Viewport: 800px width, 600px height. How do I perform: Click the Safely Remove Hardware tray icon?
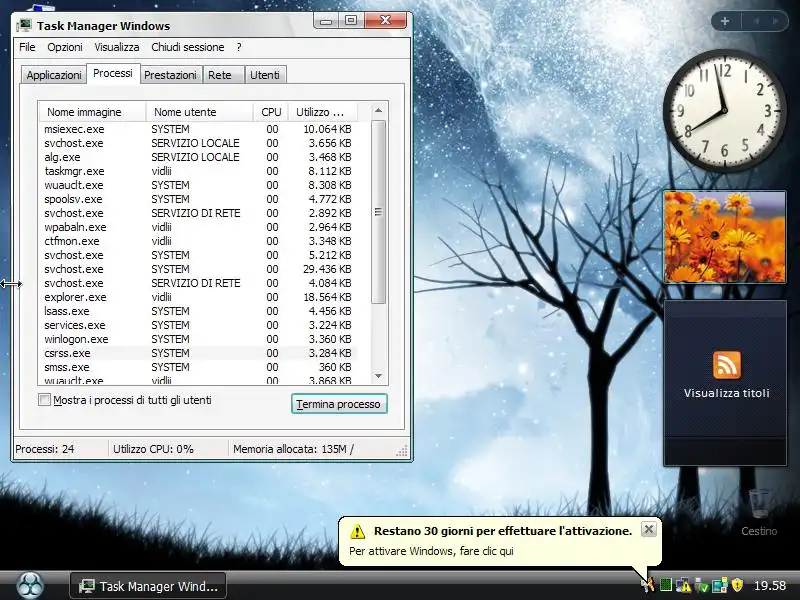tap(702, 585)
